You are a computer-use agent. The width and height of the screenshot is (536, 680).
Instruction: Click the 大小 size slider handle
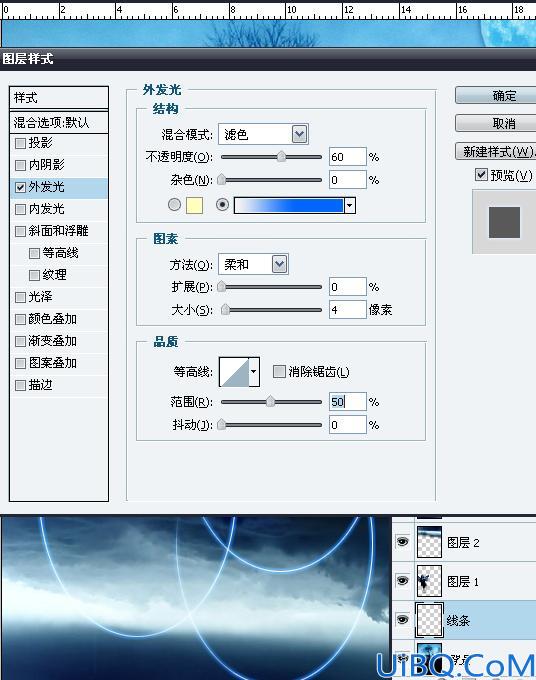pyautogui.click(x=225, y=309)
